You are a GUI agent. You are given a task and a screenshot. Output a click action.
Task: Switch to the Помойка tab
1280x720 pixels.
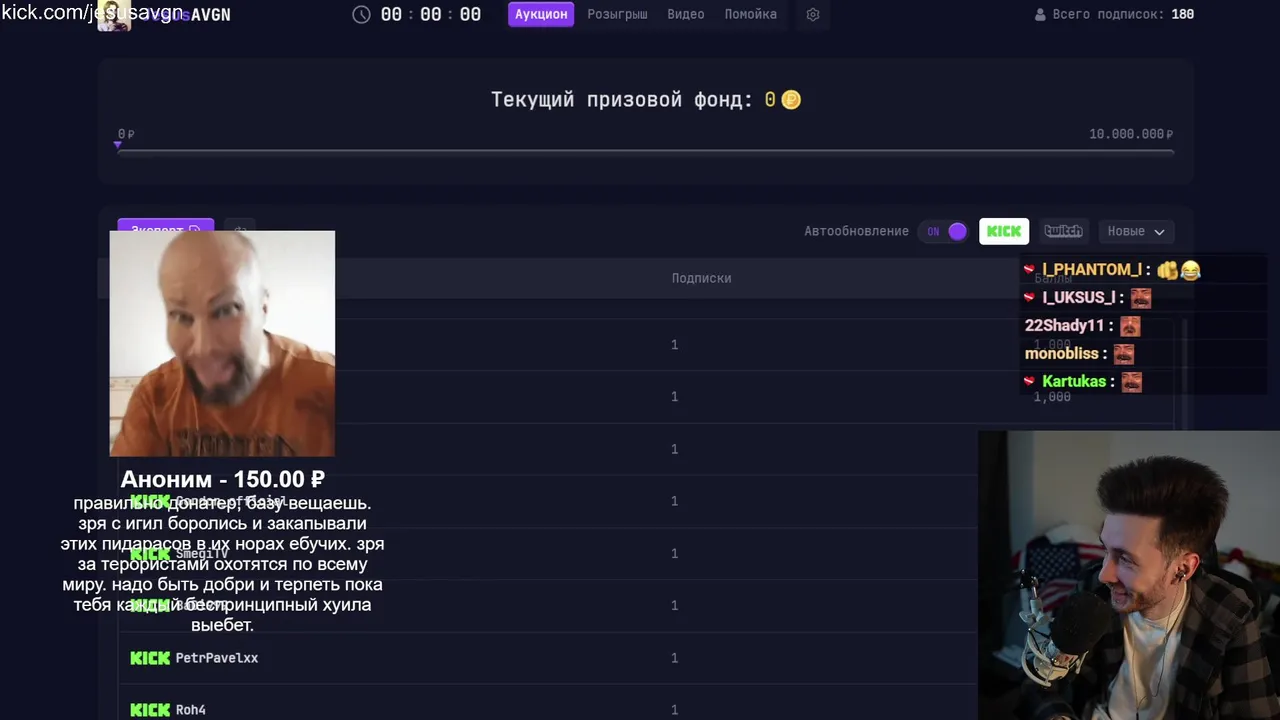751,14
